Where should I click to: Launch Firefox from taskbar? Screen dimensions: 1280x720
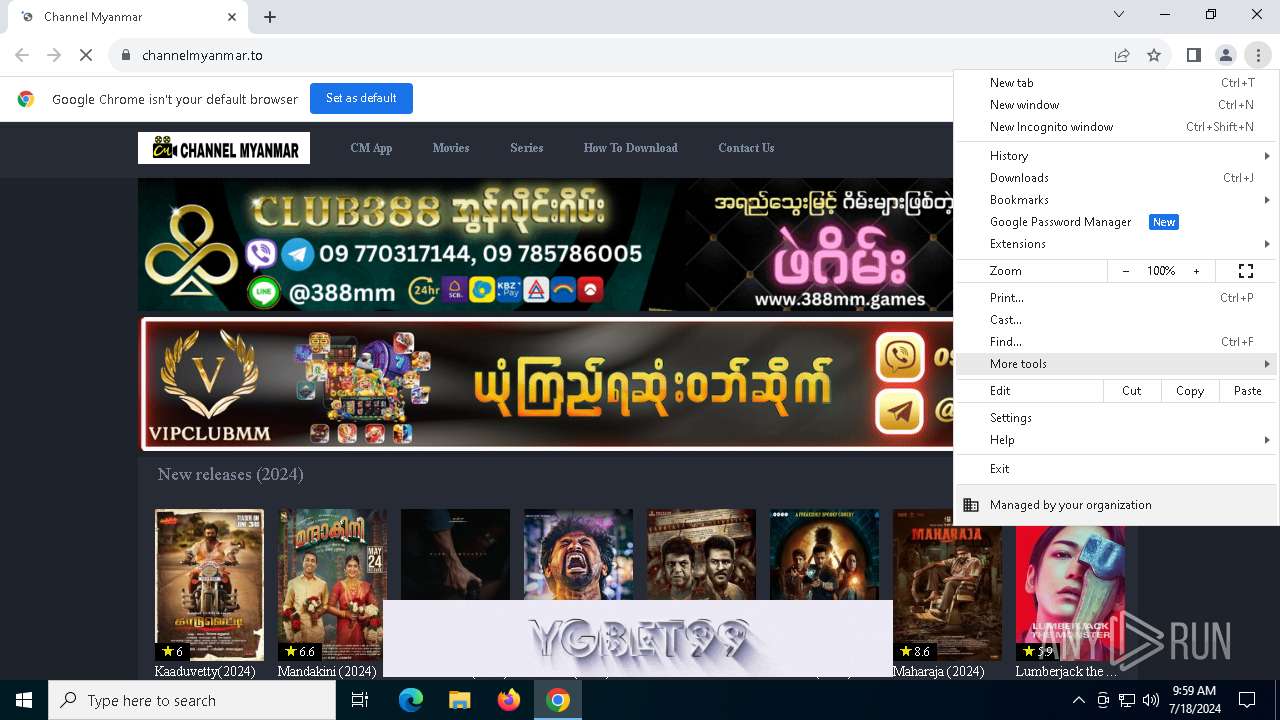click(x=509, y=700)
